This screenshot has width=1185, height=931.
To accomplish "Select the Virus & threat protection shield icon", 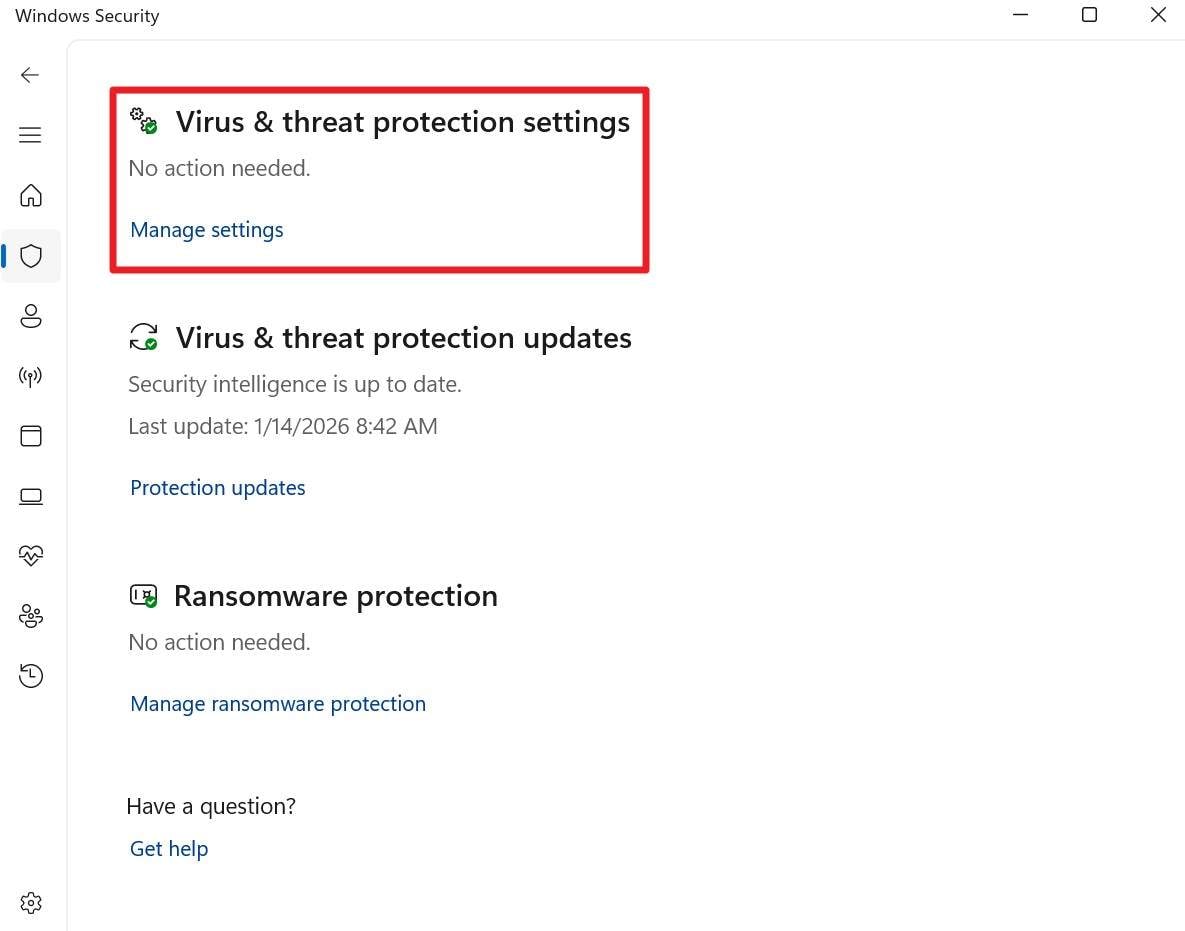I will coord(31,256).
